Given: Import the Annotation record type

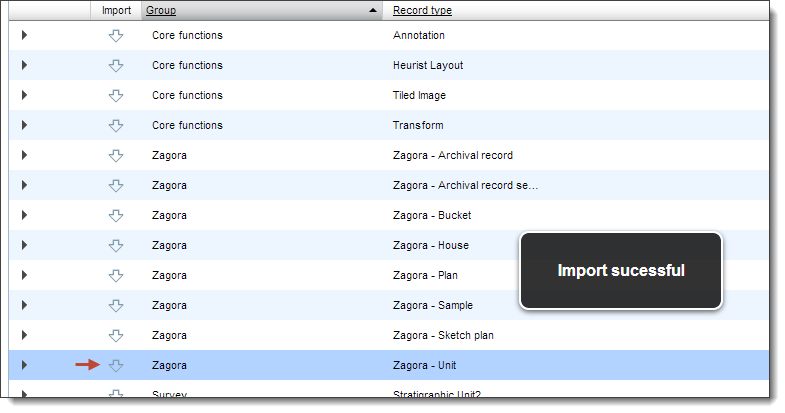Looking at the screenshot, I should [116, 36].
